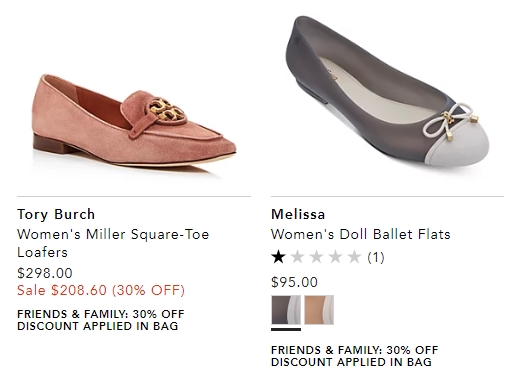The image size is (511, 371).
Task: Click the fifth empty rating star
Action: click(x=354, y=257)
